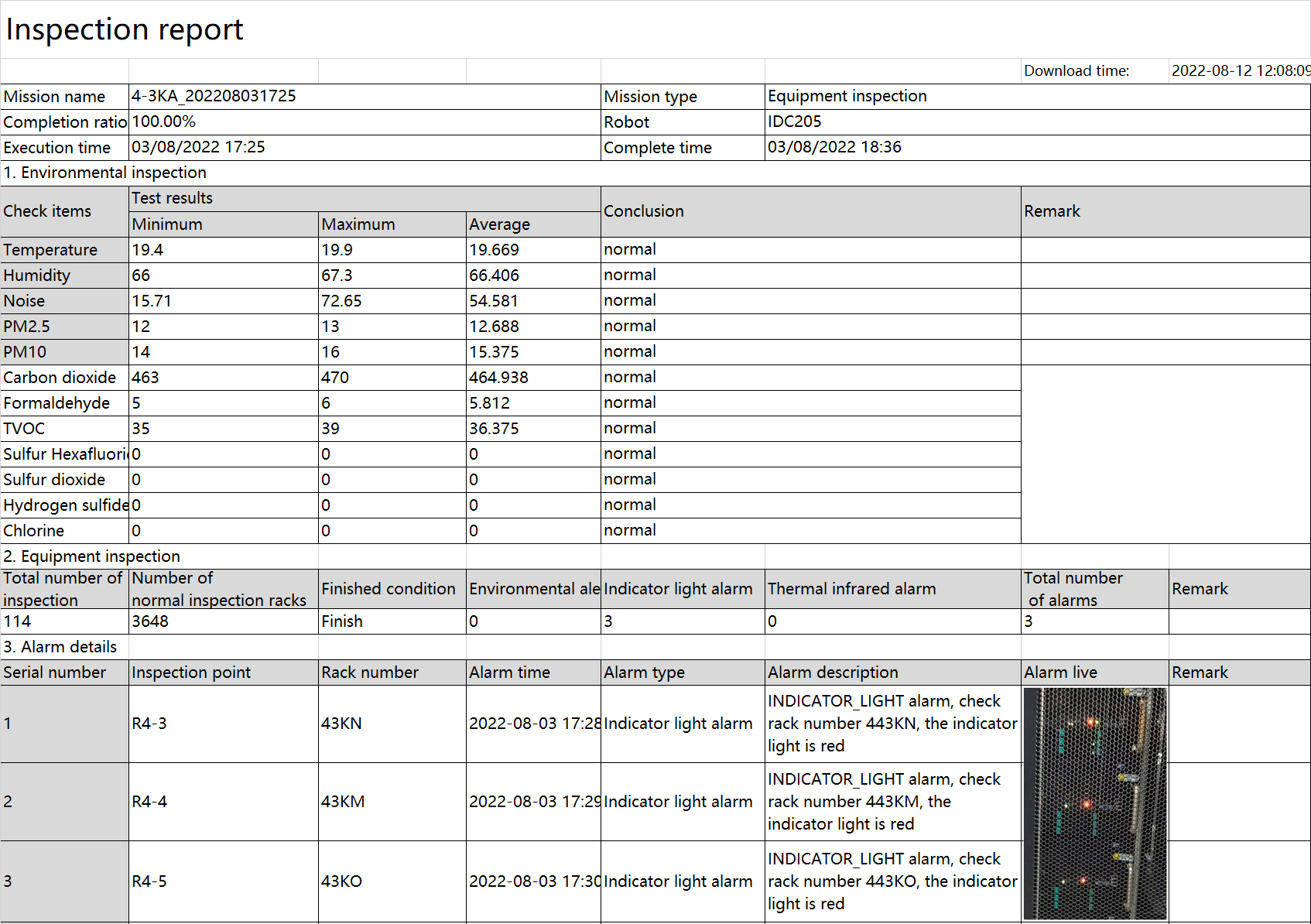
Task: Click the download time value 2022-08-12
Action: (1238, 71)
